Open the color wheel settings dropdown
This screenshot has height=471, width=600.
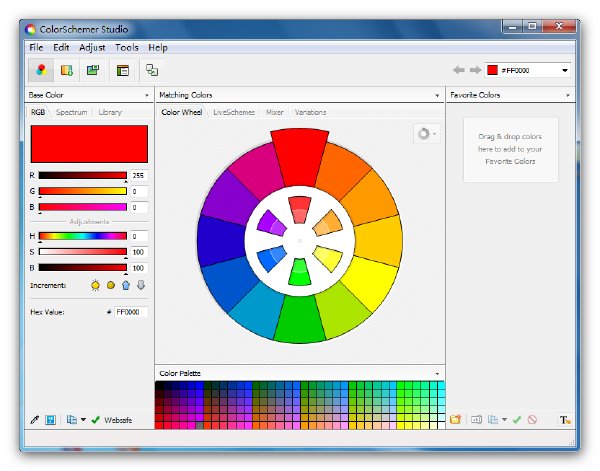427,134
